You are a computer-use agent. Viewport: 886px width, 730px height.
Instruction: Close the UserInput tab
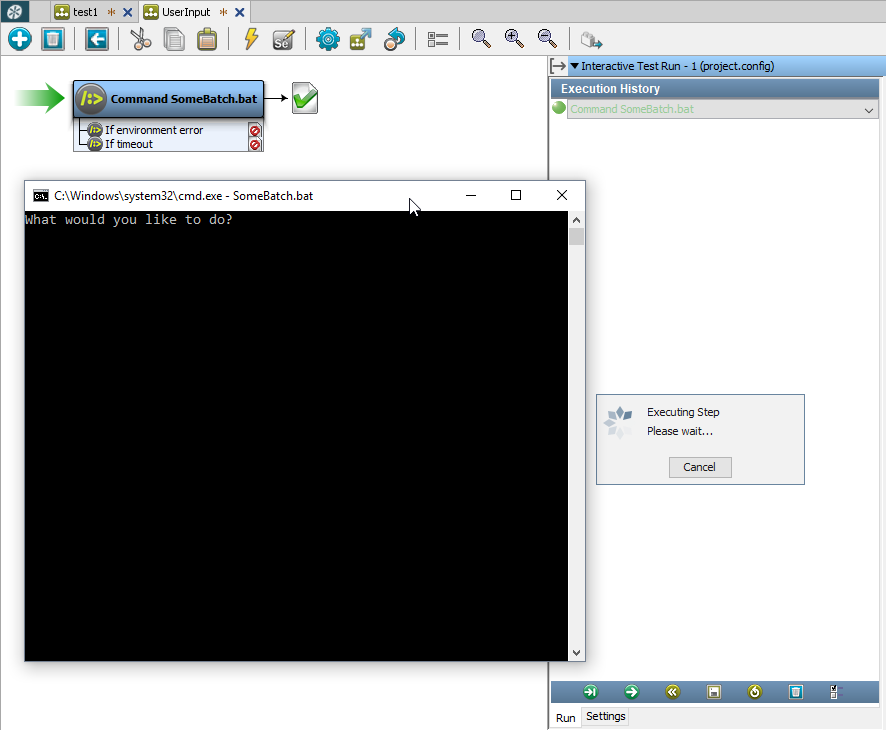coord(240,12)
